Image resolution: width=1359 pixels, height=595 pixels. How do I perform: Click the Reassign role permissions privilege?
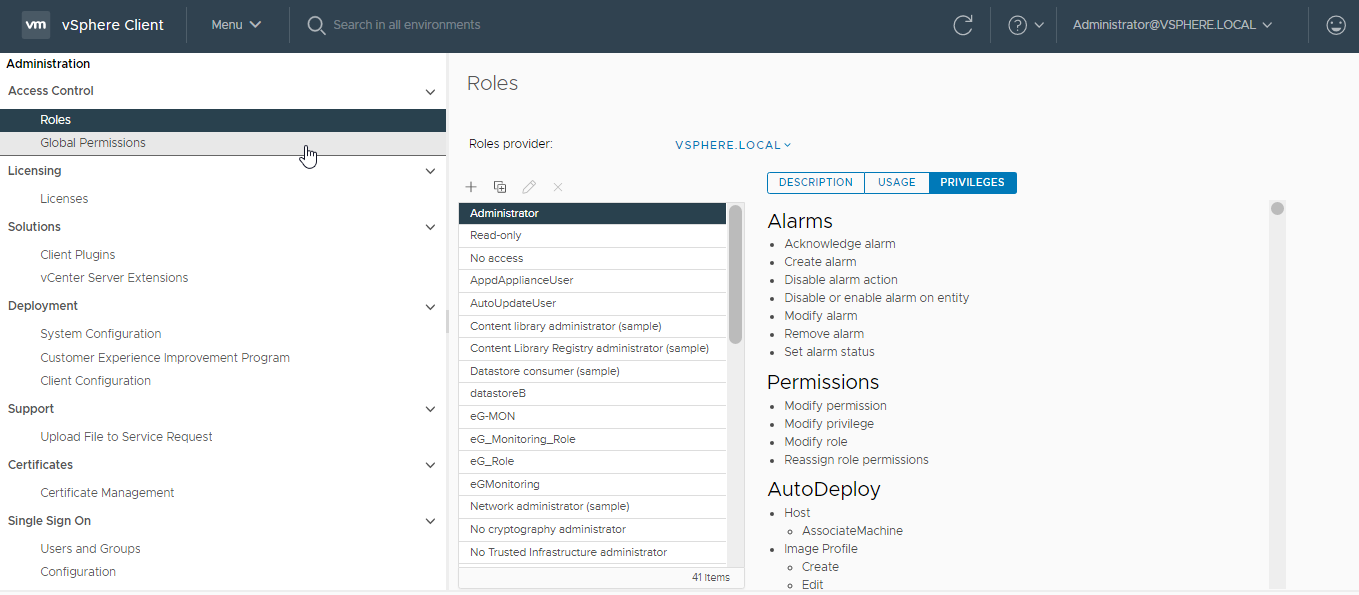pos(856,460)
